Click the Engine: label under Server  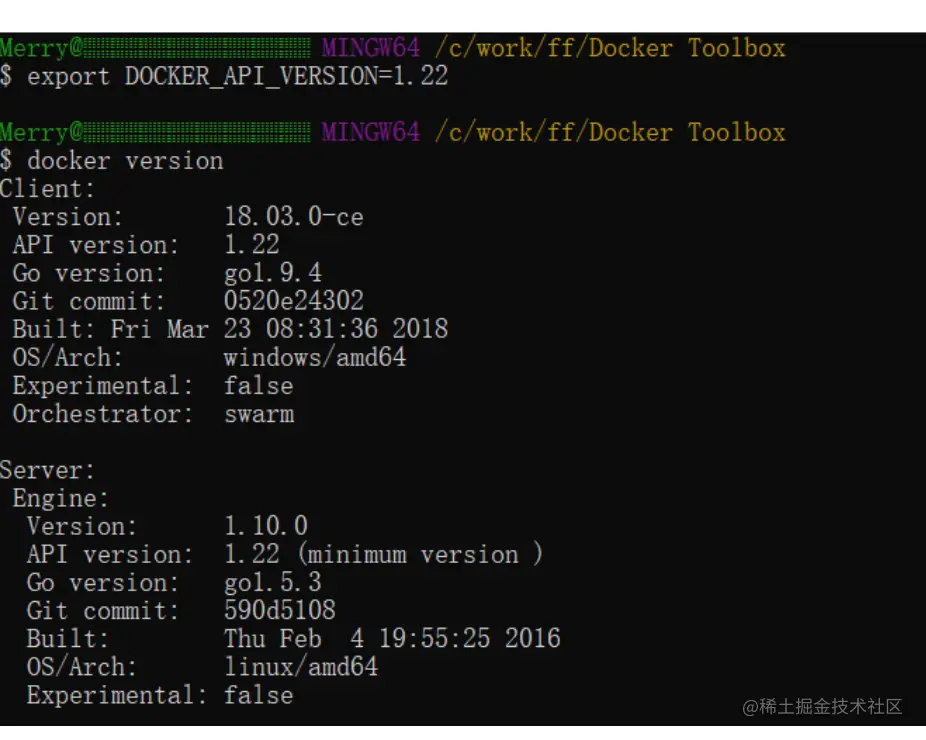click(61, 498)
